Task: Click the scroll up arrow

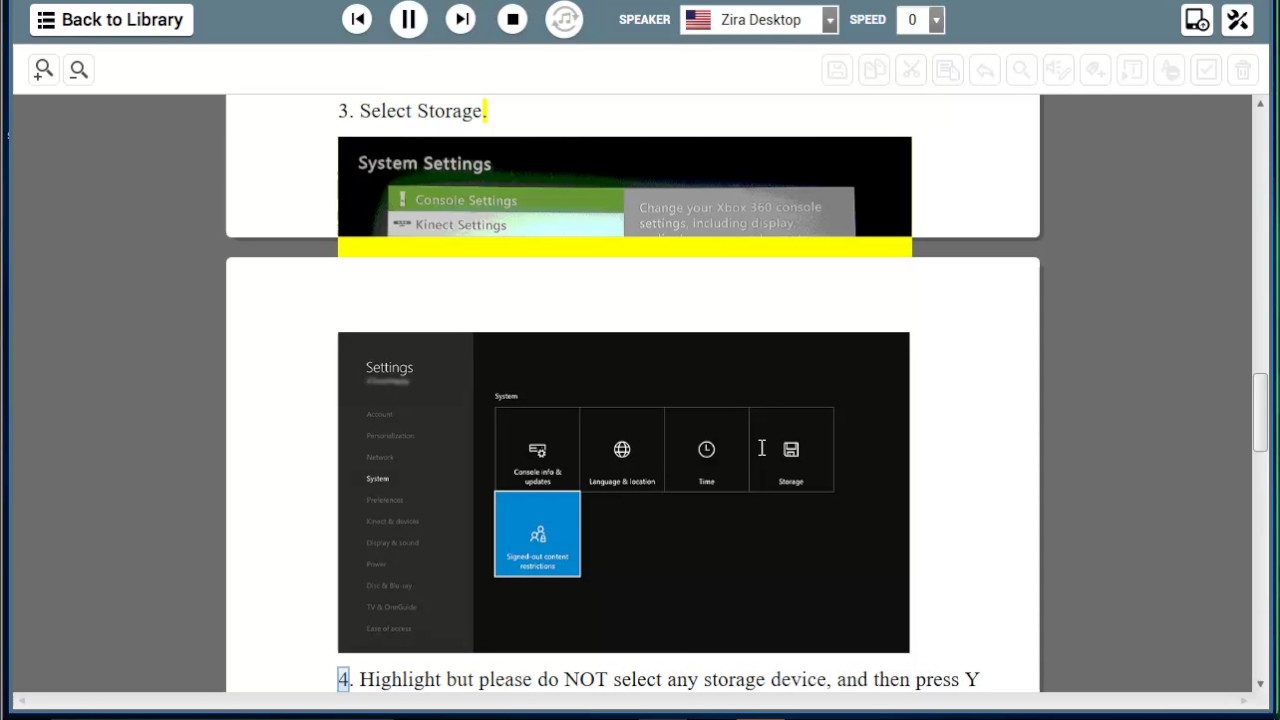Action: pyautogui.click(x=1260, y=103)
